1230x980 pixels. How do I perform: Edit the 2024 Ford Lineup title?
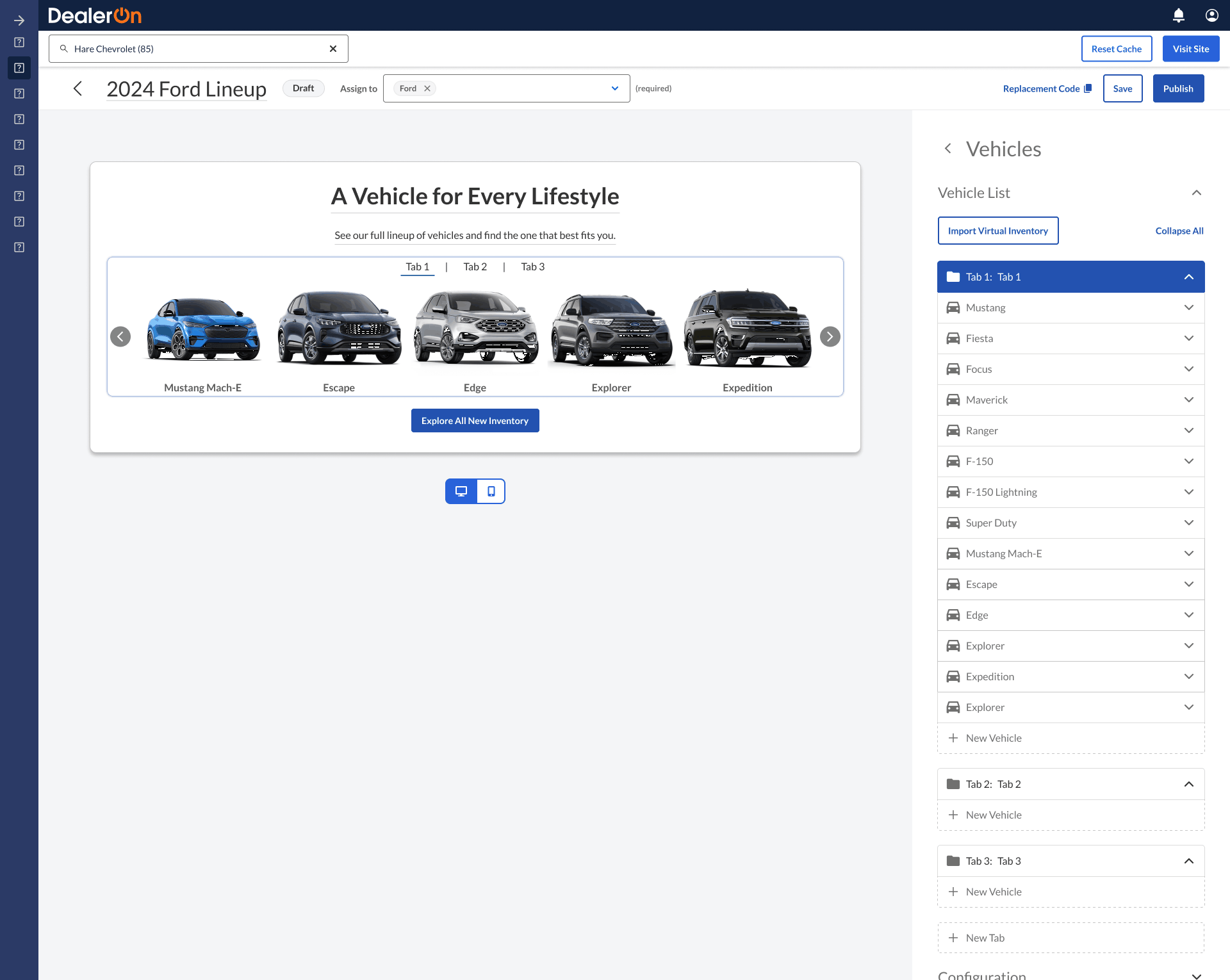click(186, 88)
